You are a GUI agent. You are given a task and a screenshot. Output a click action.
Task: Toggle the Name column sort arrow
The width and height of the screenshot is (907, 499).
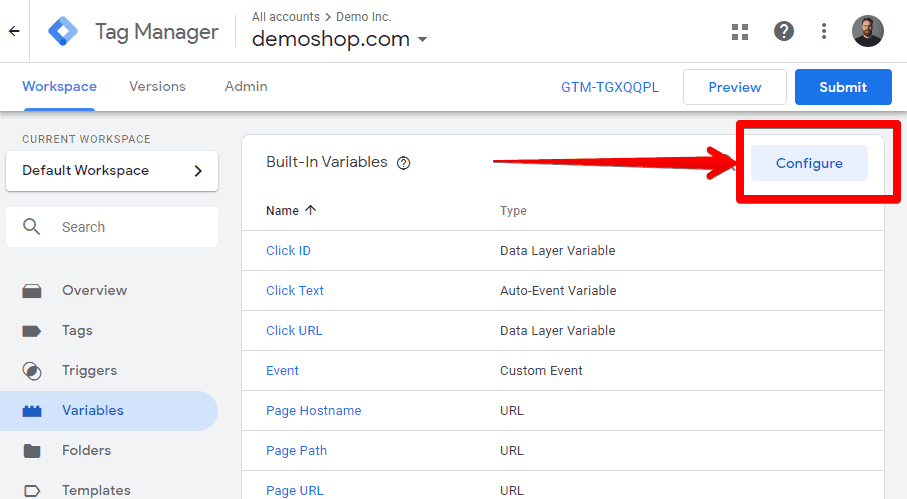click(x=311, y=210)
